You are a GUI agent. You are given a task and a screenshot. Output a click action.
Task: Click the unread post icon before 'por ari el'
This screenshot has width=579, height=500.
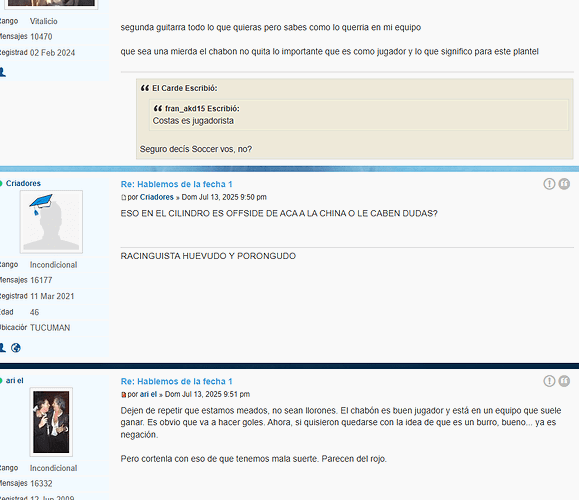pos(123,395)
